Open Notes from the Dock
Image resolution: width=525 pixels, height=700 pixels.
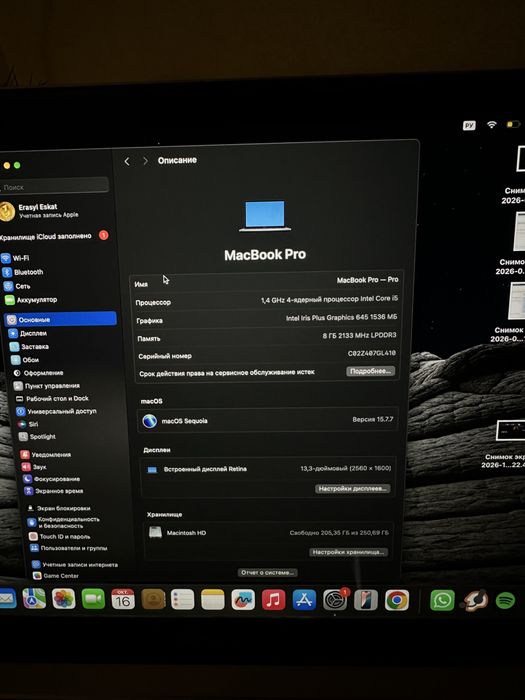(212, 600)
